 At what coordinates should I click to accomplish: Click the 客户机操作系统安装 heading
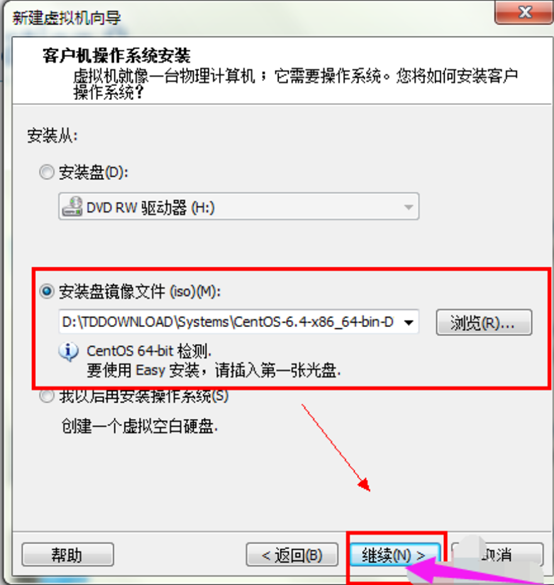(x=116, y=56)
